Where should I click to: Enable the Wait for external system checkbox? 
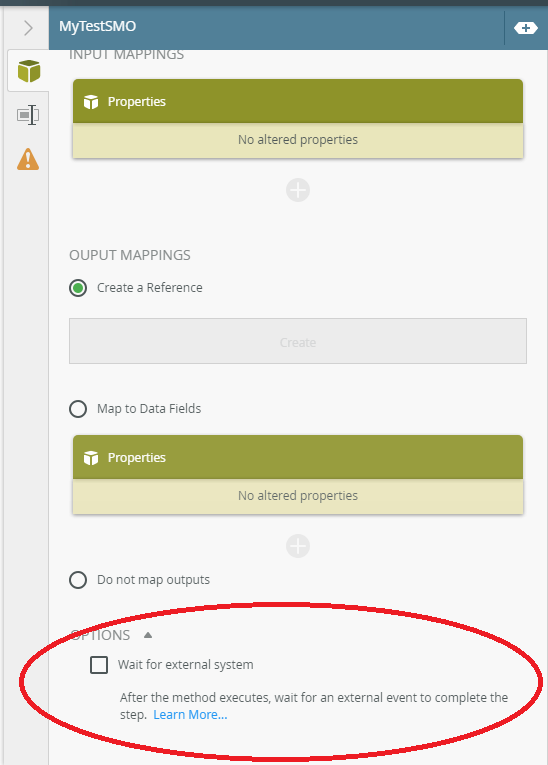pos(99,664)
